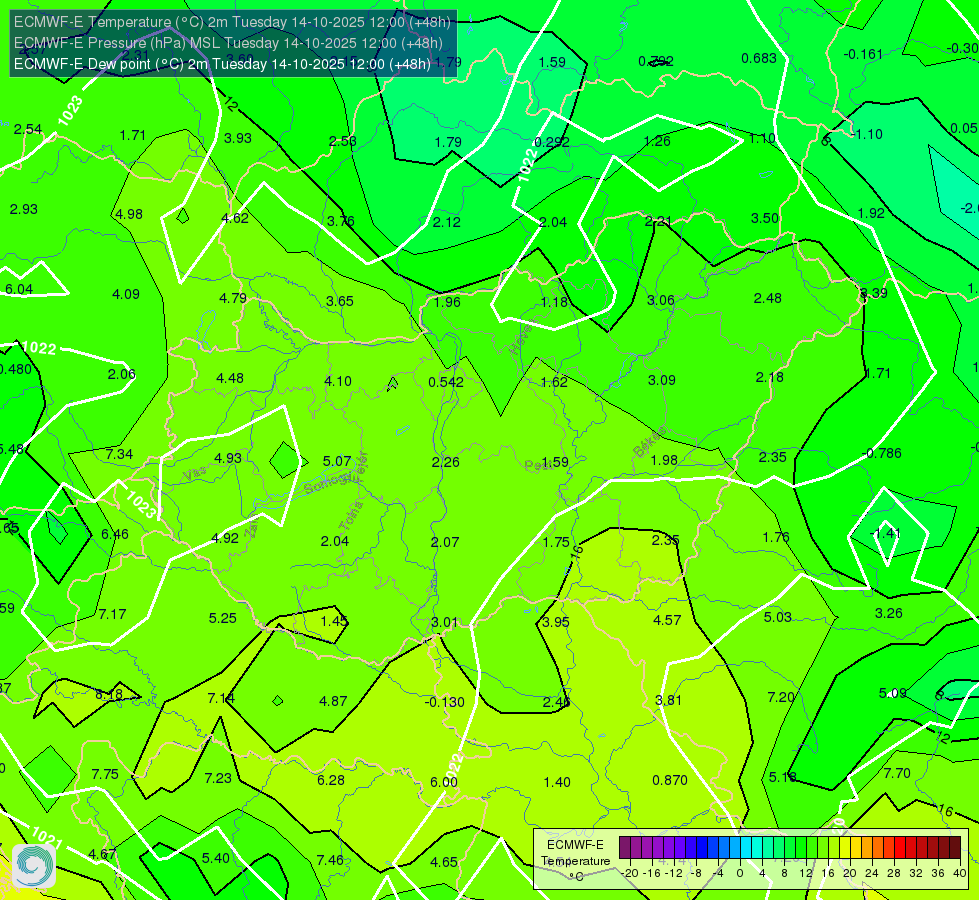Click the dew point value 3.39
Viewport: 979px width, 900px height.
(x=873, y=293)
